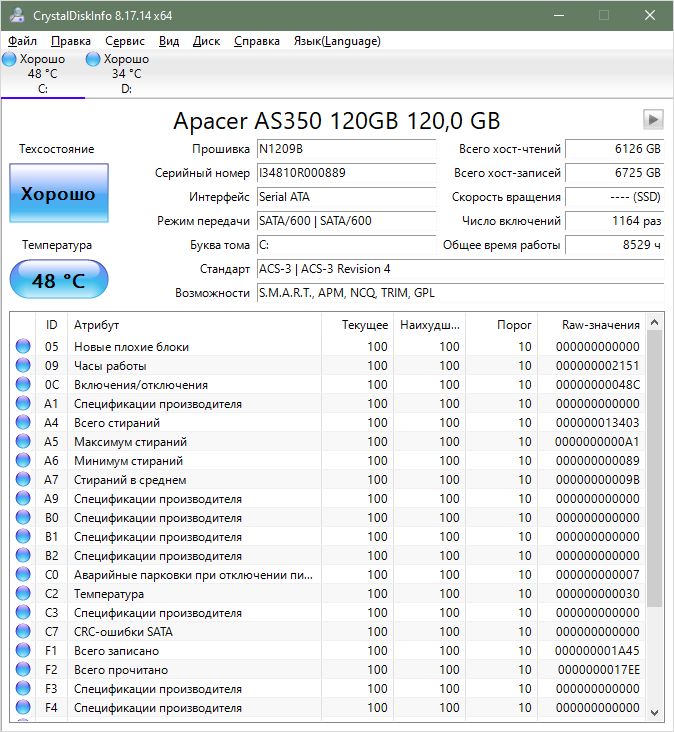Click the status orb of attribute F4
The width and height of the screenshot is (674, 732).
coord(23,707)
